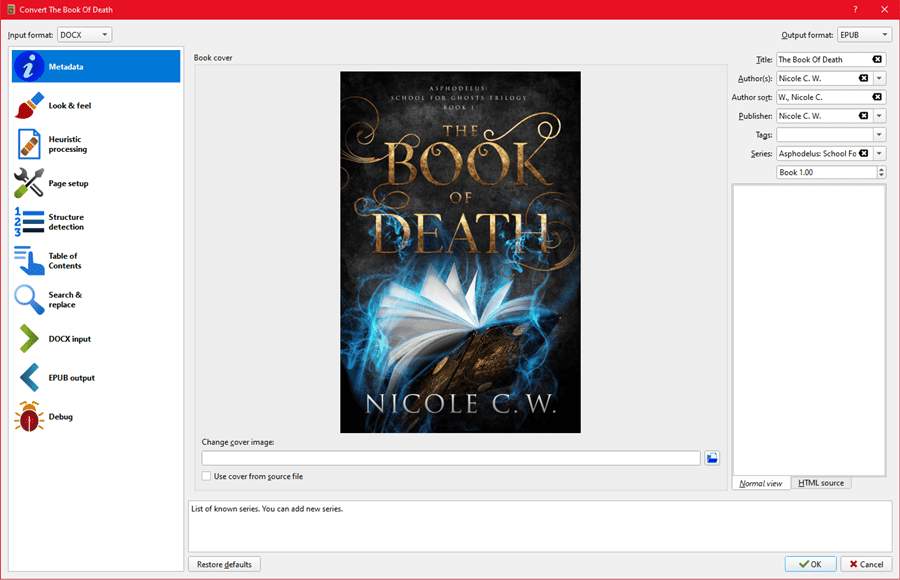Open DOCX input green arrow icon
Viewport: 900px width, 580px height.
(29, 338)
